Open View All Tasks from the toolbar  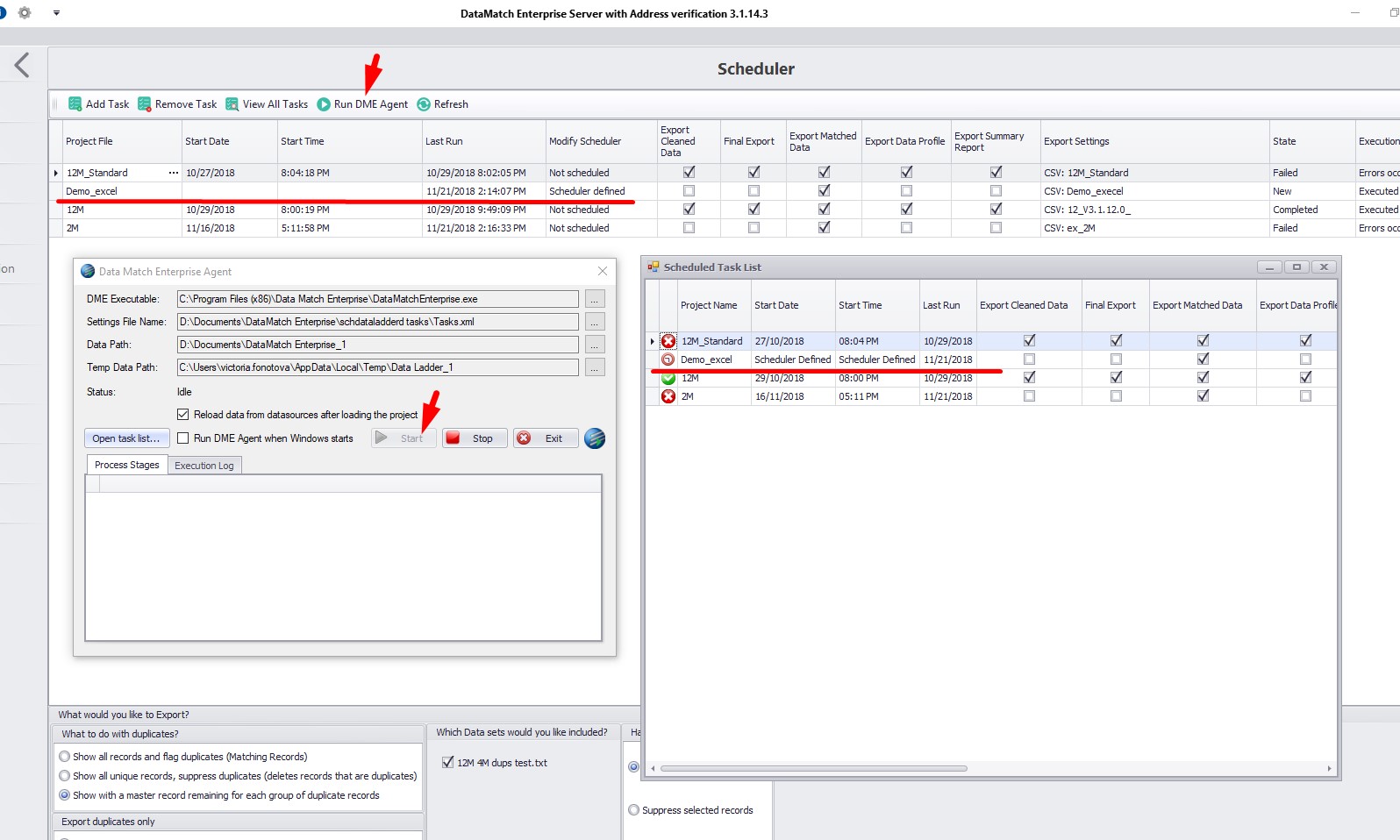(267, 104)
